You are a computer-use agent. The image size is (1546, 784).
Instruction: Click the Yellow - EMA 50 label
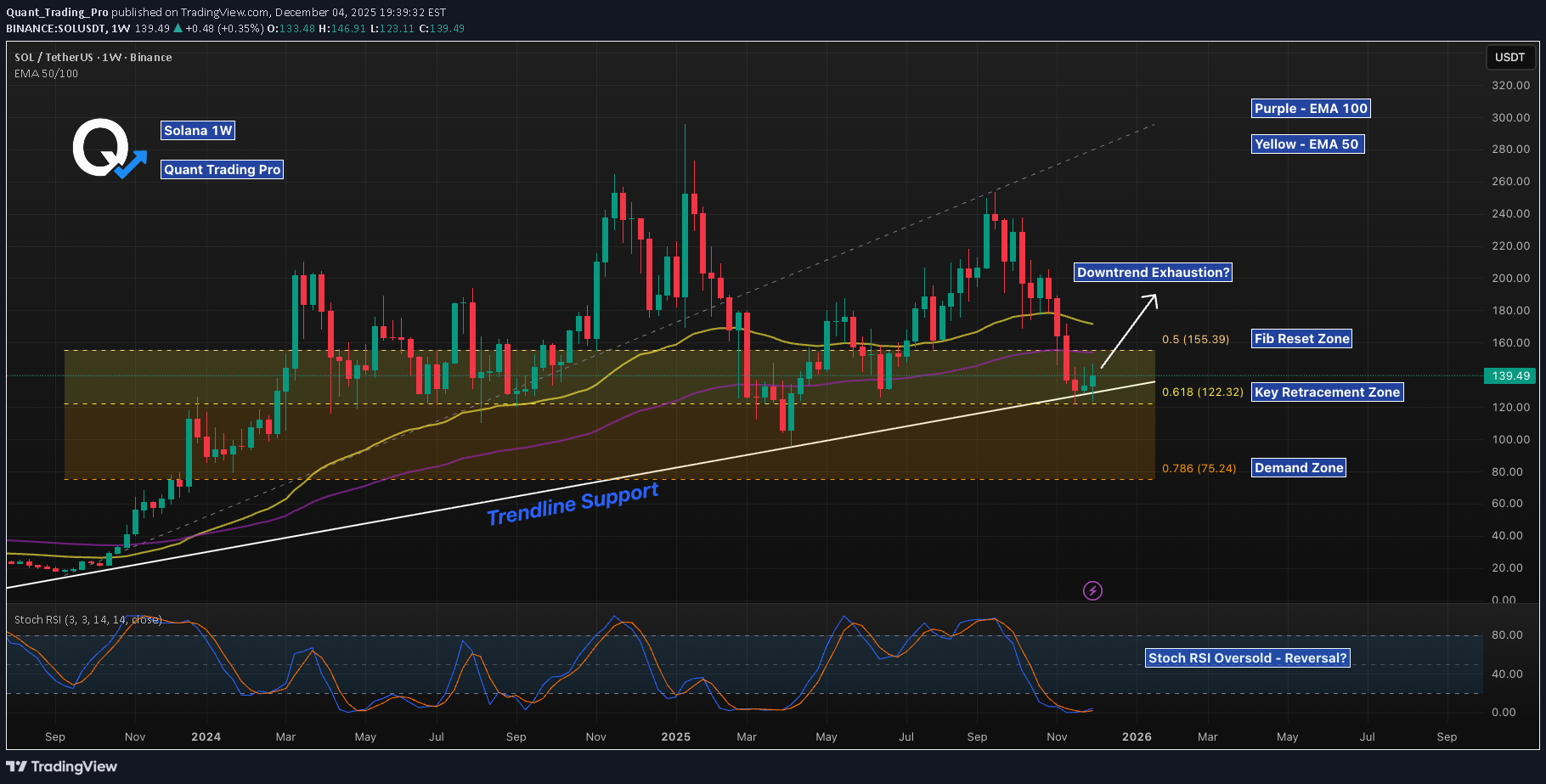tap(1308, 144)
